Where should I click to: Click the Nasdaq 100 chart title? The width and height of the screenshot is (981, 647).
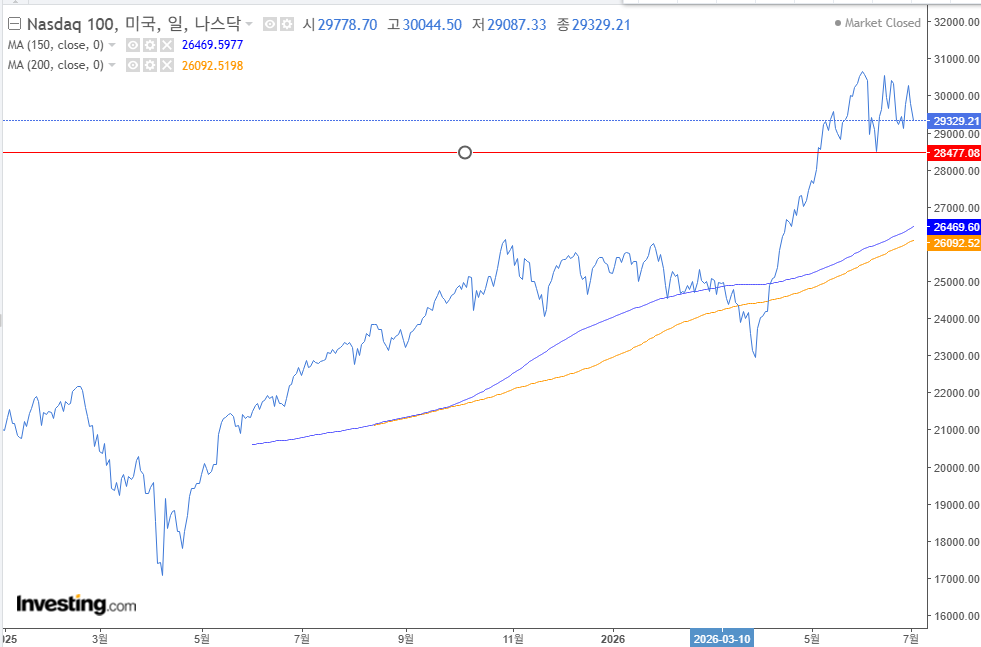tap(133, 24)
